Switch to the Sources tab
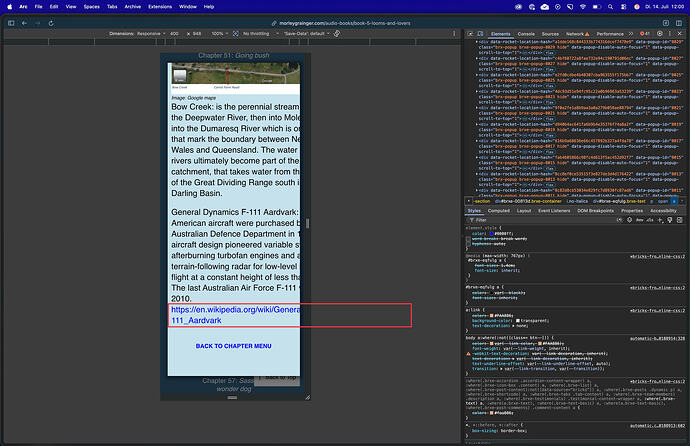Image resolution: width=690 pixels, height=446 pixels. (550, 34)
